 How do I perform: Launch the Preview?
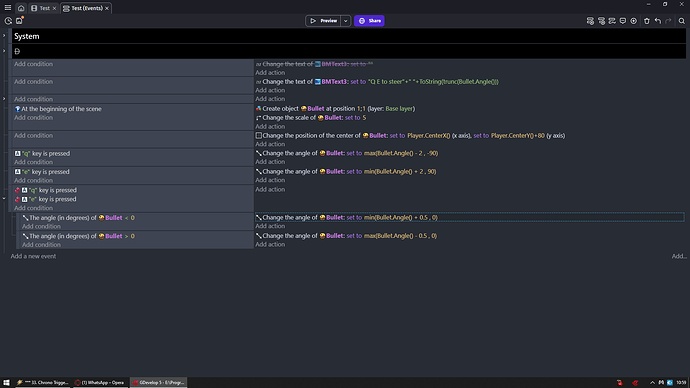pos(323,21)
